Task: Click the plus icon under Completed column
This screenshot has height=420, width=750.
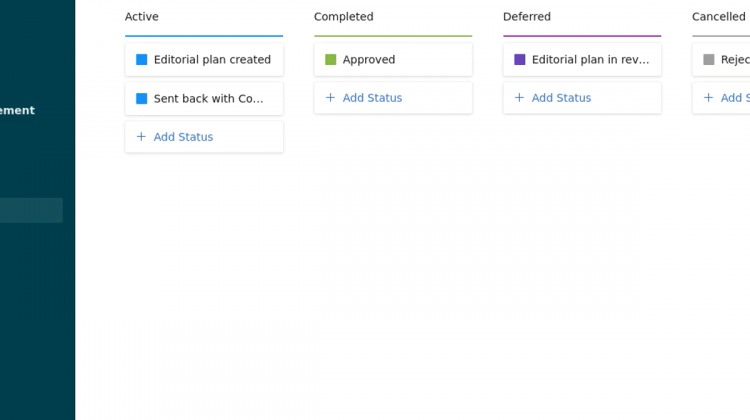Action: click(330, 98)
